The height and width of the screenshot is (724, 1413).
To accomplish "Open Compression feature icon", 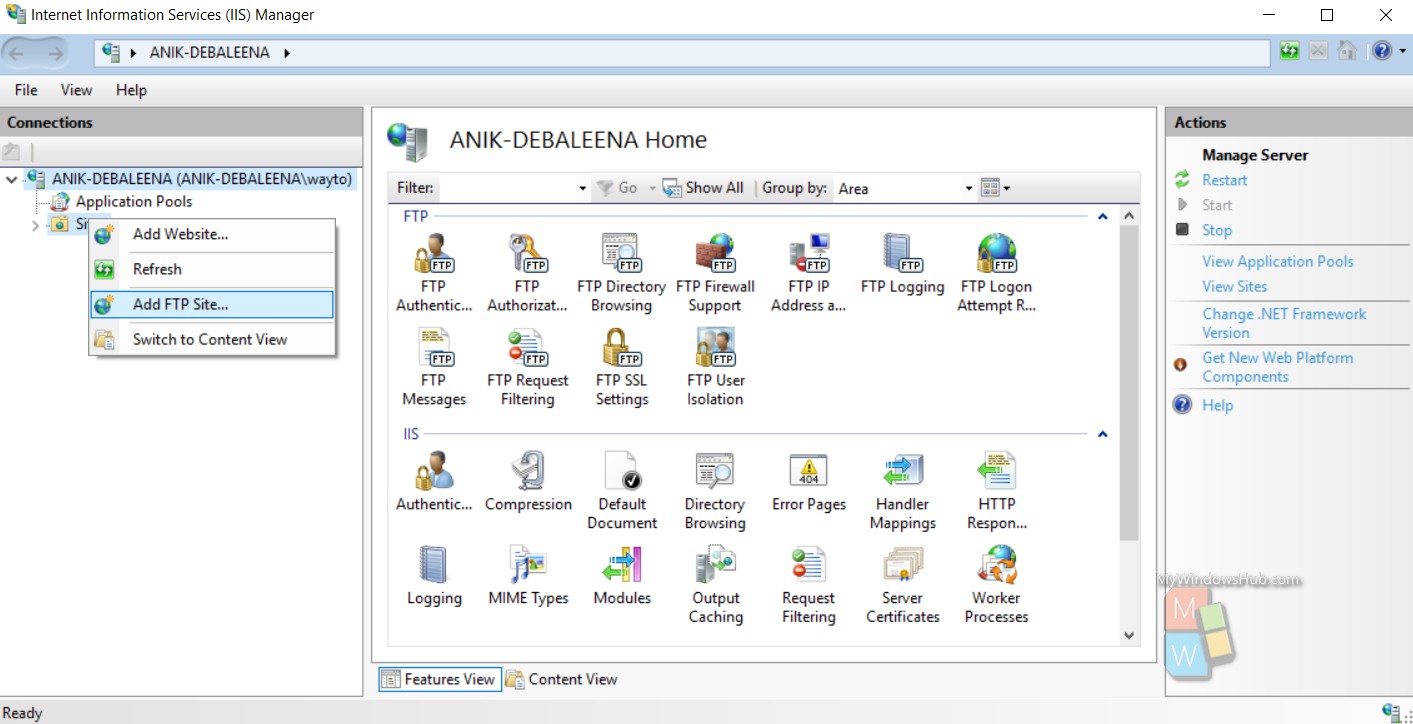I will point(527,471).
